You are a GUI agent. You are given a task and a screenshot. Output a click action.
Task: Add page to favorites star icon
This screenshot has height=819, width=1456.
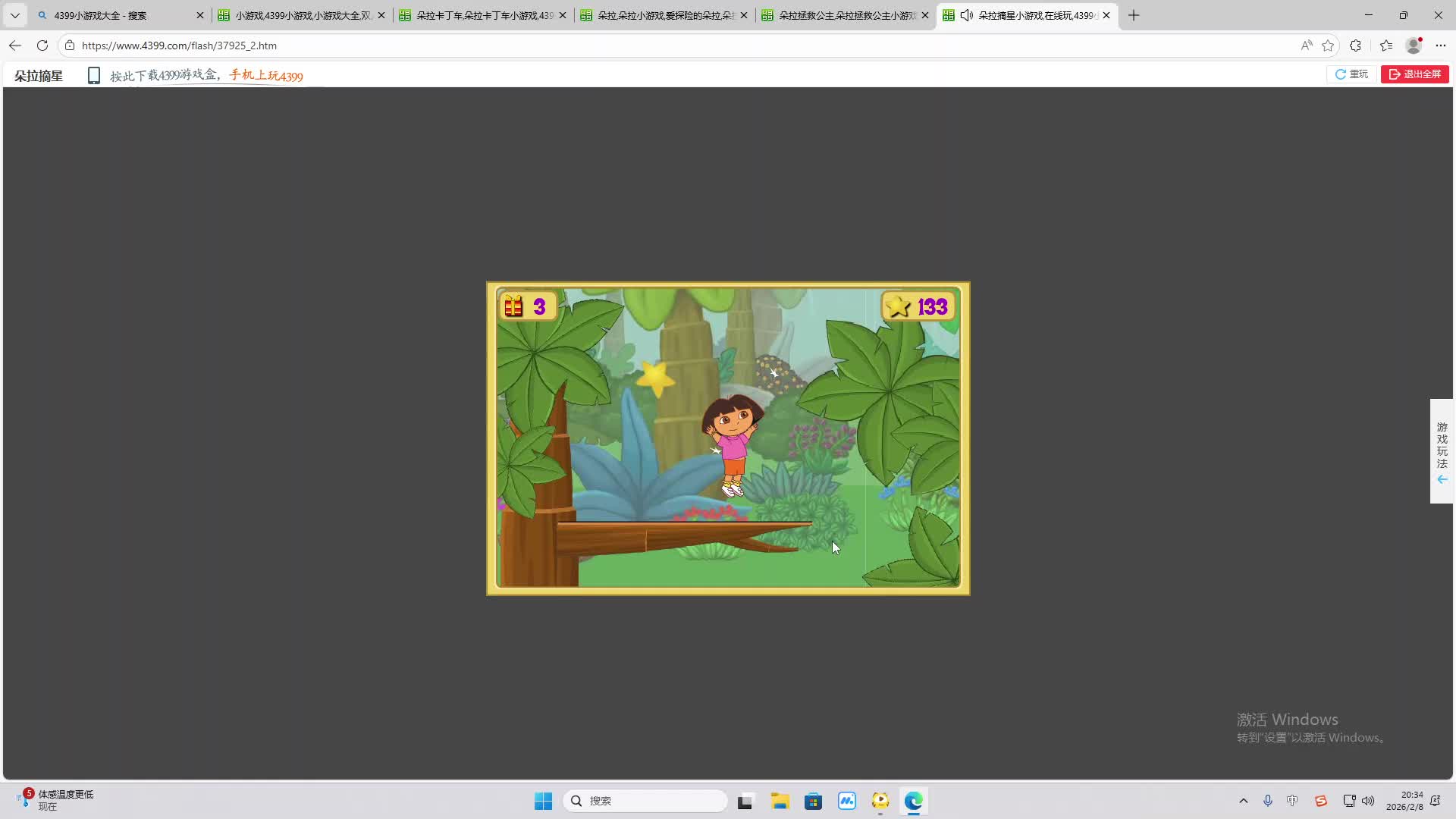tap(1327, 45)
